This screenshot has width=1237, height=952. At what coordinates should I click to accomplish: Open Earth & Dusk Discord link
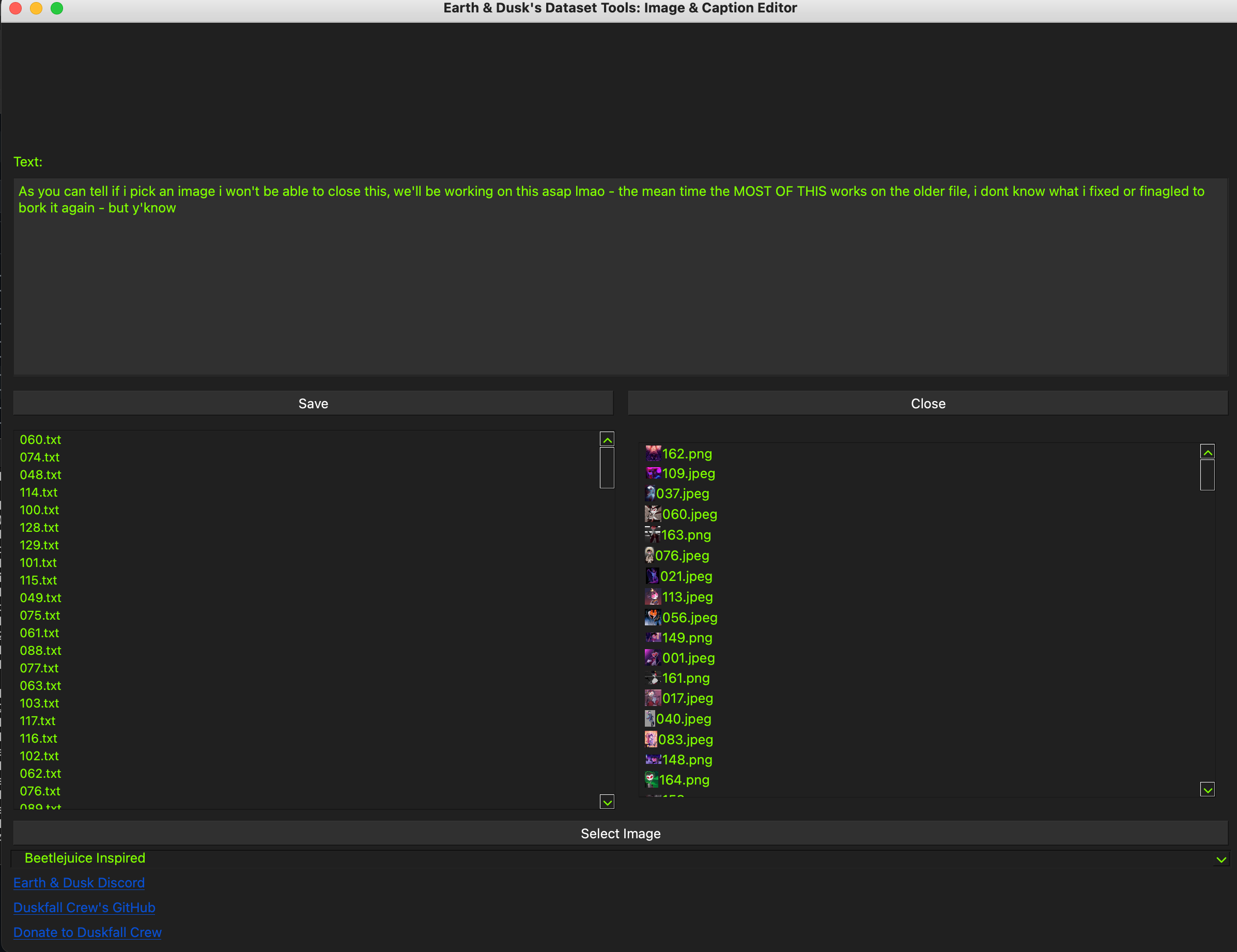pyautogui.click(x=79, y=883)
